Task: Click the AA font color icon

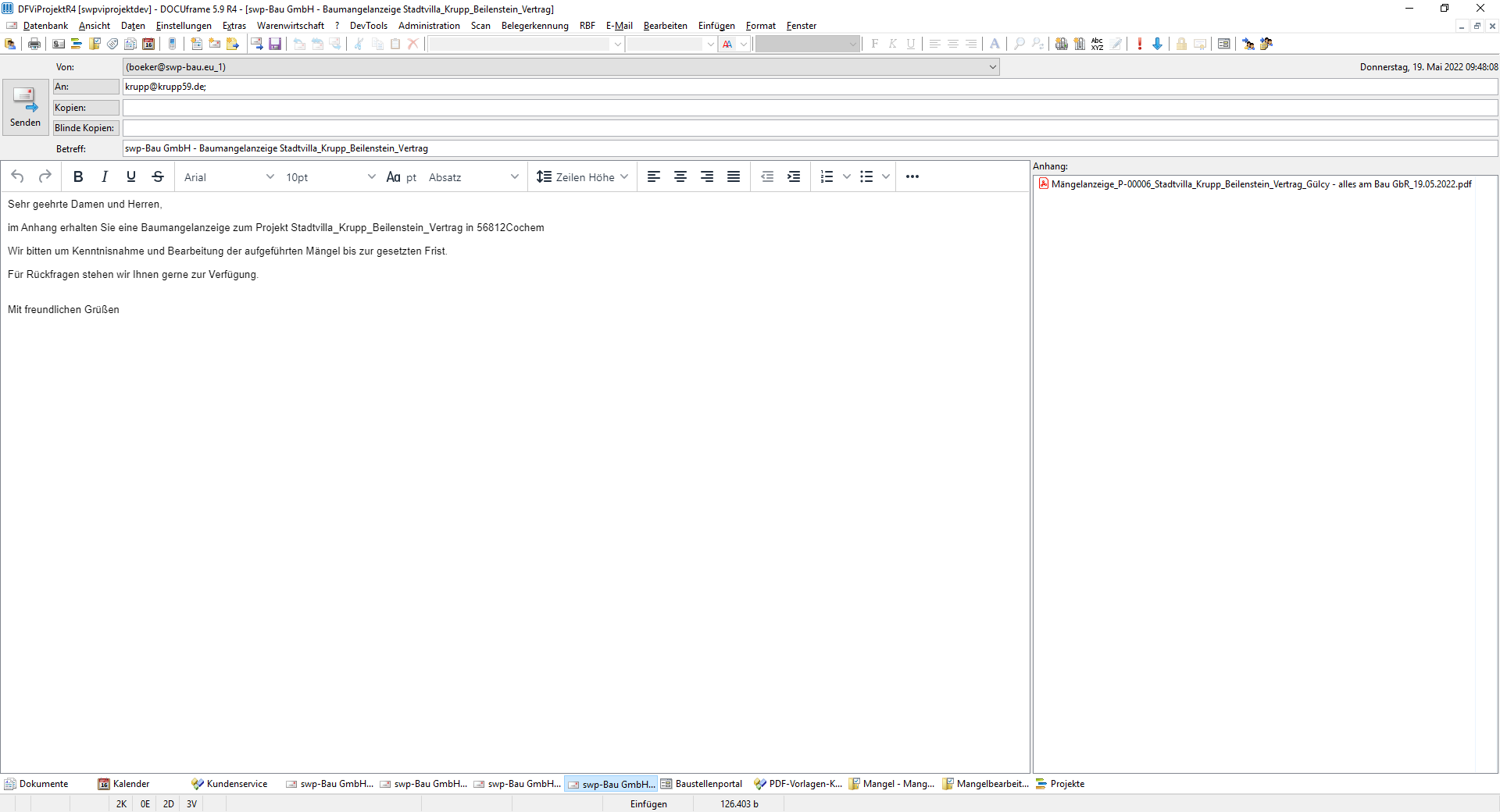Action: coord(728,44)
